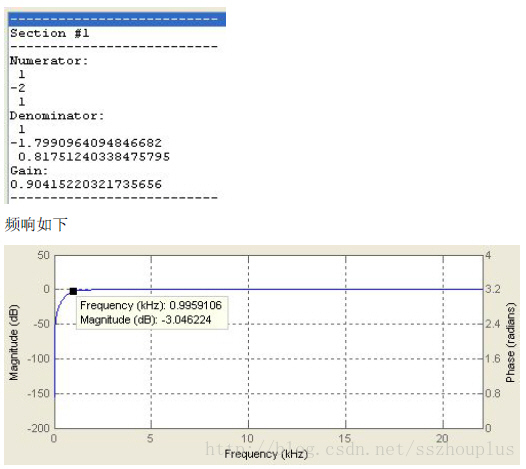This screenshot has height=469, width=526.
Task: Click the 'Numerator:' label
Action: click(49, 61)
